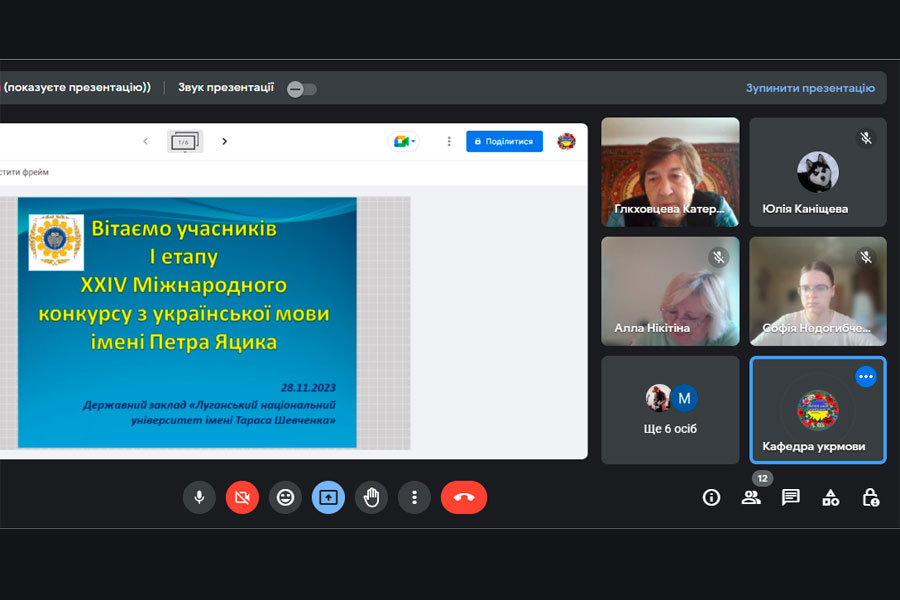Click the Поділитися button
900x600 pixels.
pos(504,141)
